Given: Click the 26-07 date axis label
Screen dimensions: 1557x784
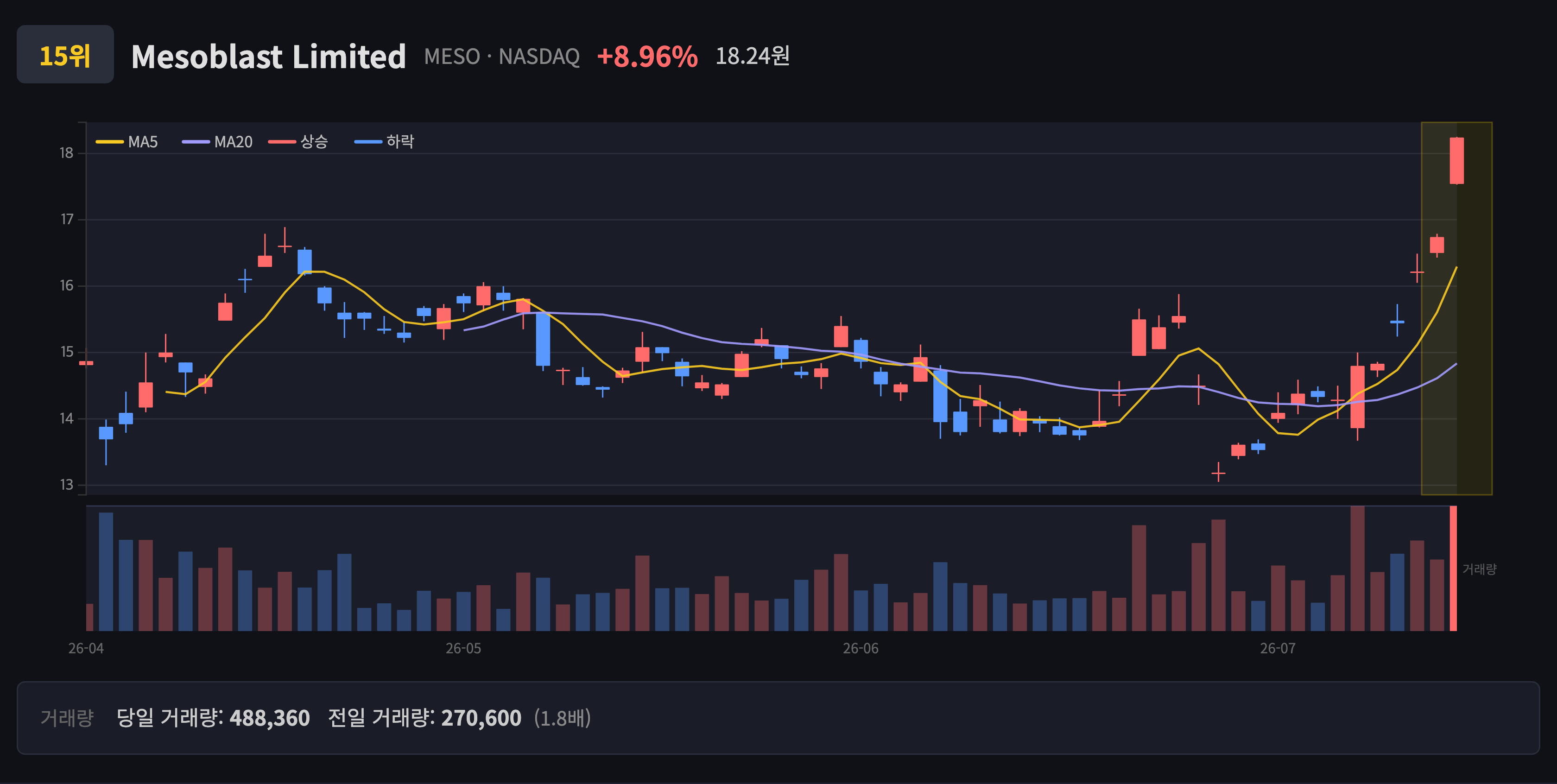Looking at the screenshot, I should 1278,648.
